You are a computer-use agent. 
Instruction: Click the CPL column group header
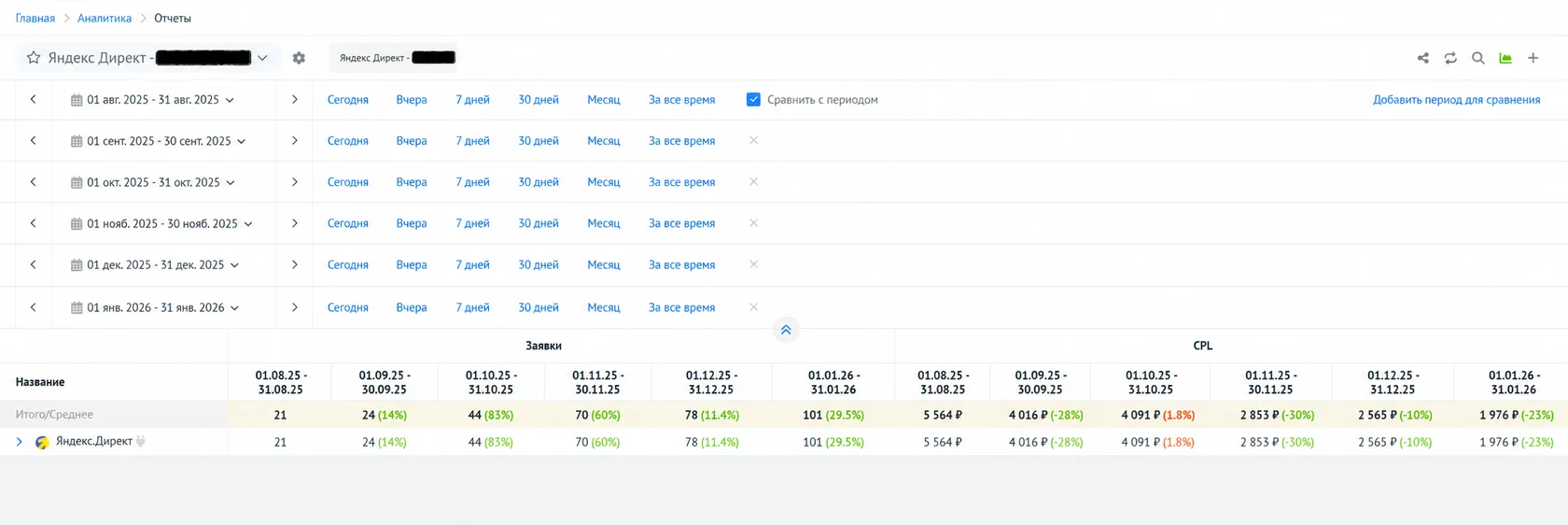click(1203, 346)
